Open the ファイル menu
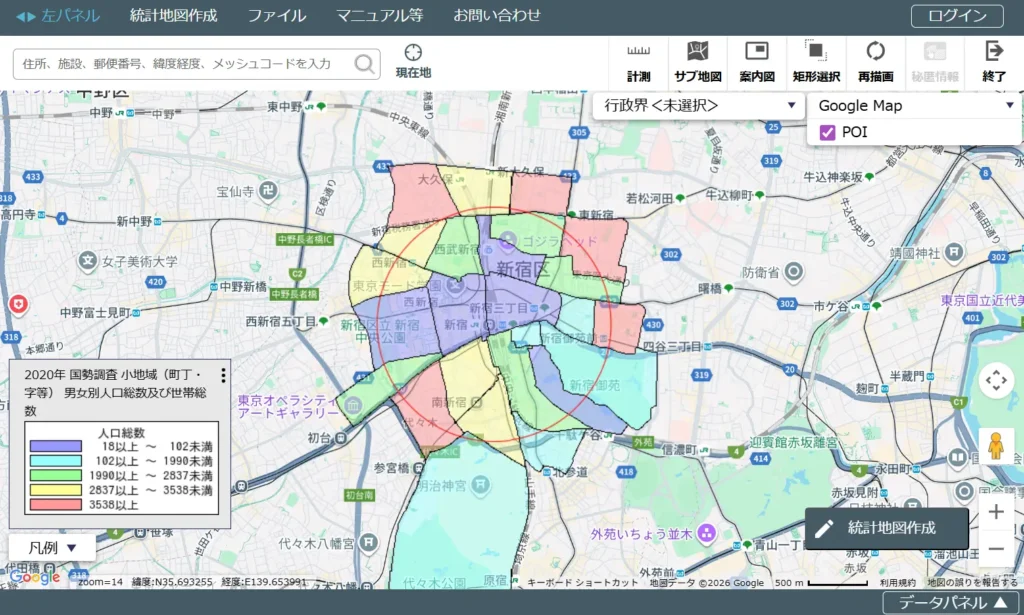The height and width of the screenshot is (615, 1024). pyautogui.click(x=277, y=15)
